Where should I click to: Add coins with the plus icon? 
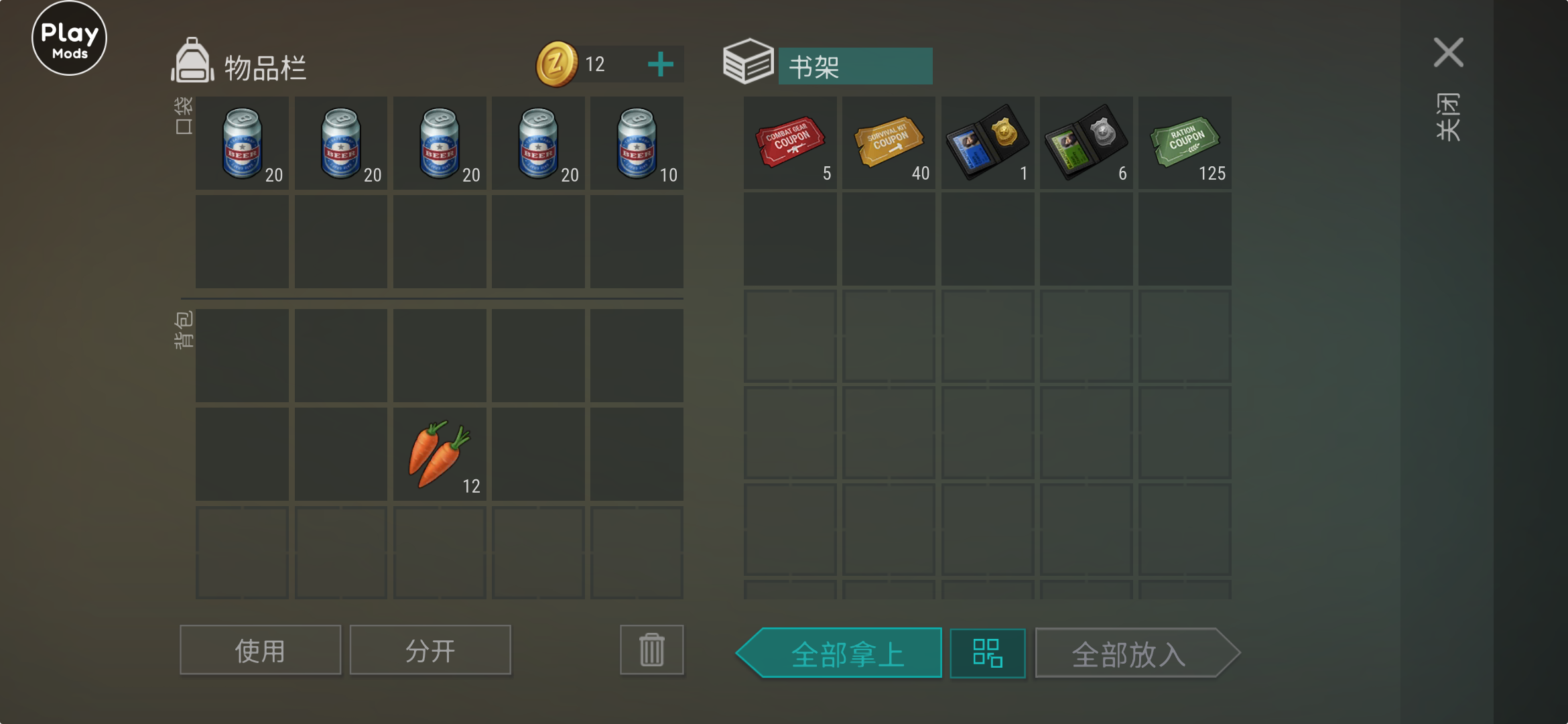661,64
